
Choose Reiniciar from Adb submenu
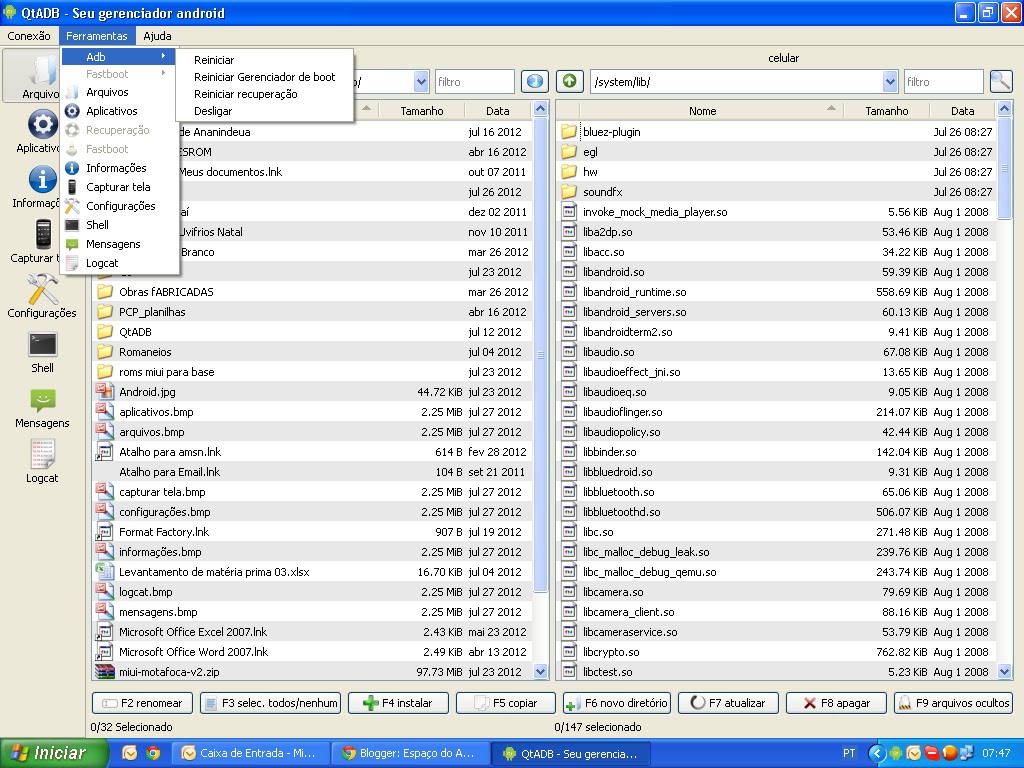point(214,60)
